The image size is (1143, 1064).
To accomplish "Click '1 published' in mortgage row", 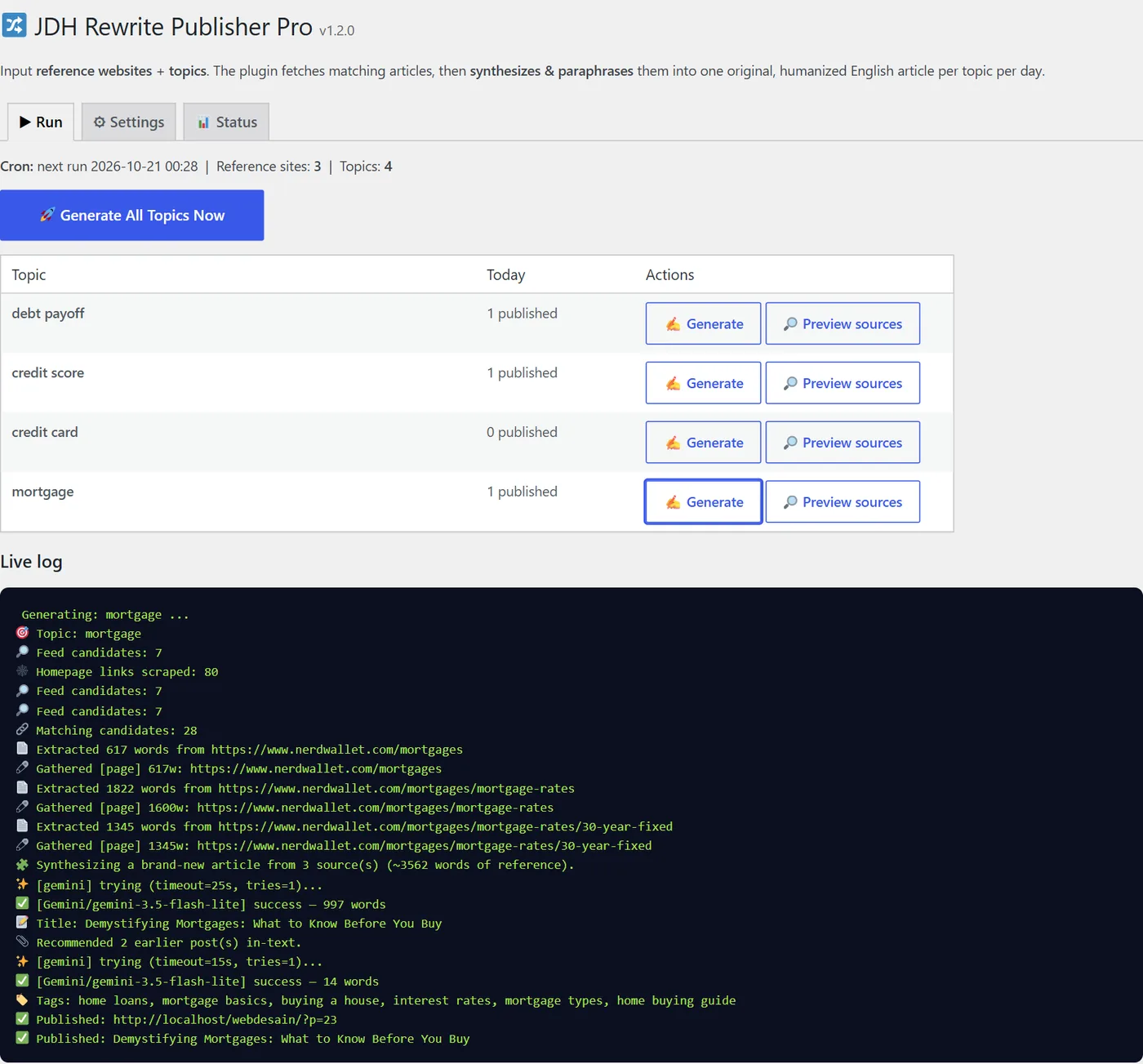I will [x=522, y=492].
